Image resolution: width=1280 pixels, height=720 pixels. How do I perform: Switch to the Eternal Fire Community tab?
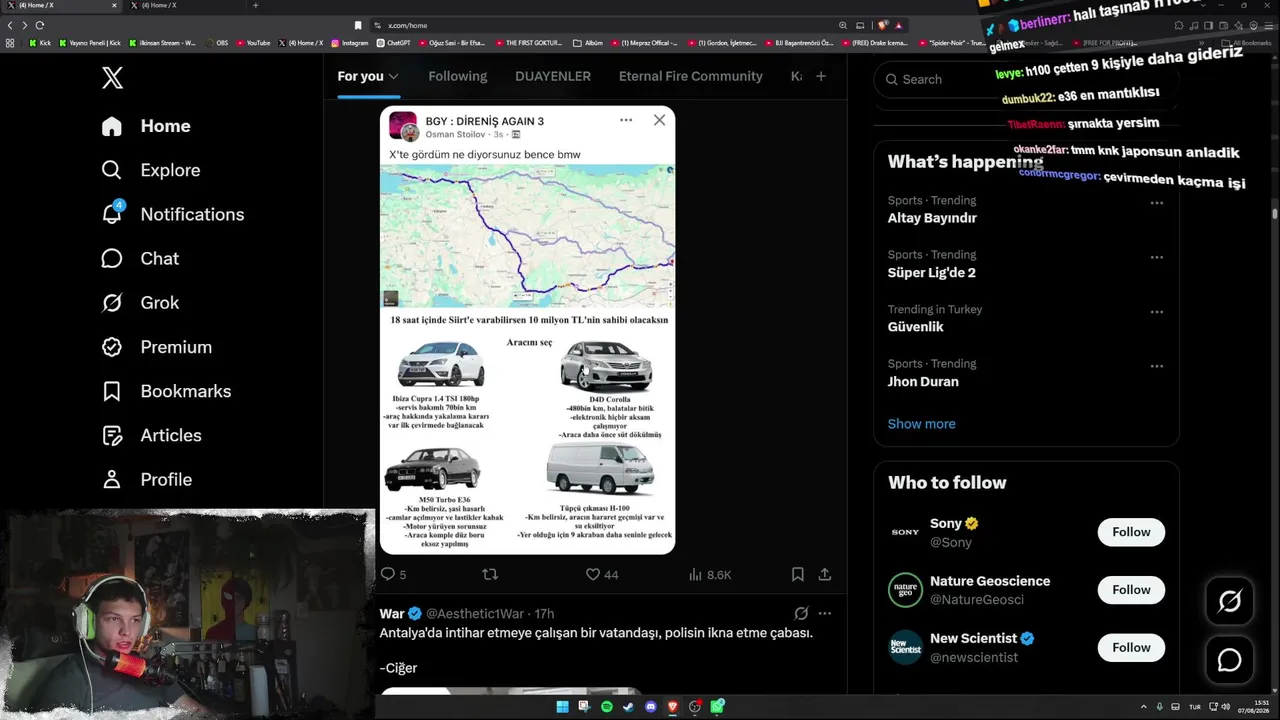pos(691,76)
